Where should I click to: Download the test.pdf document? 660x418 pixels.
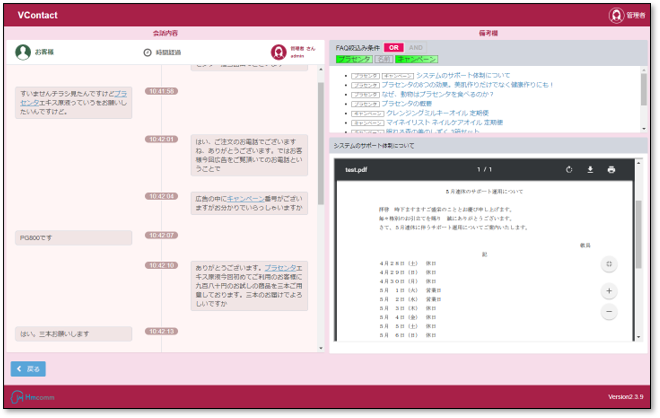coord(590,170)
